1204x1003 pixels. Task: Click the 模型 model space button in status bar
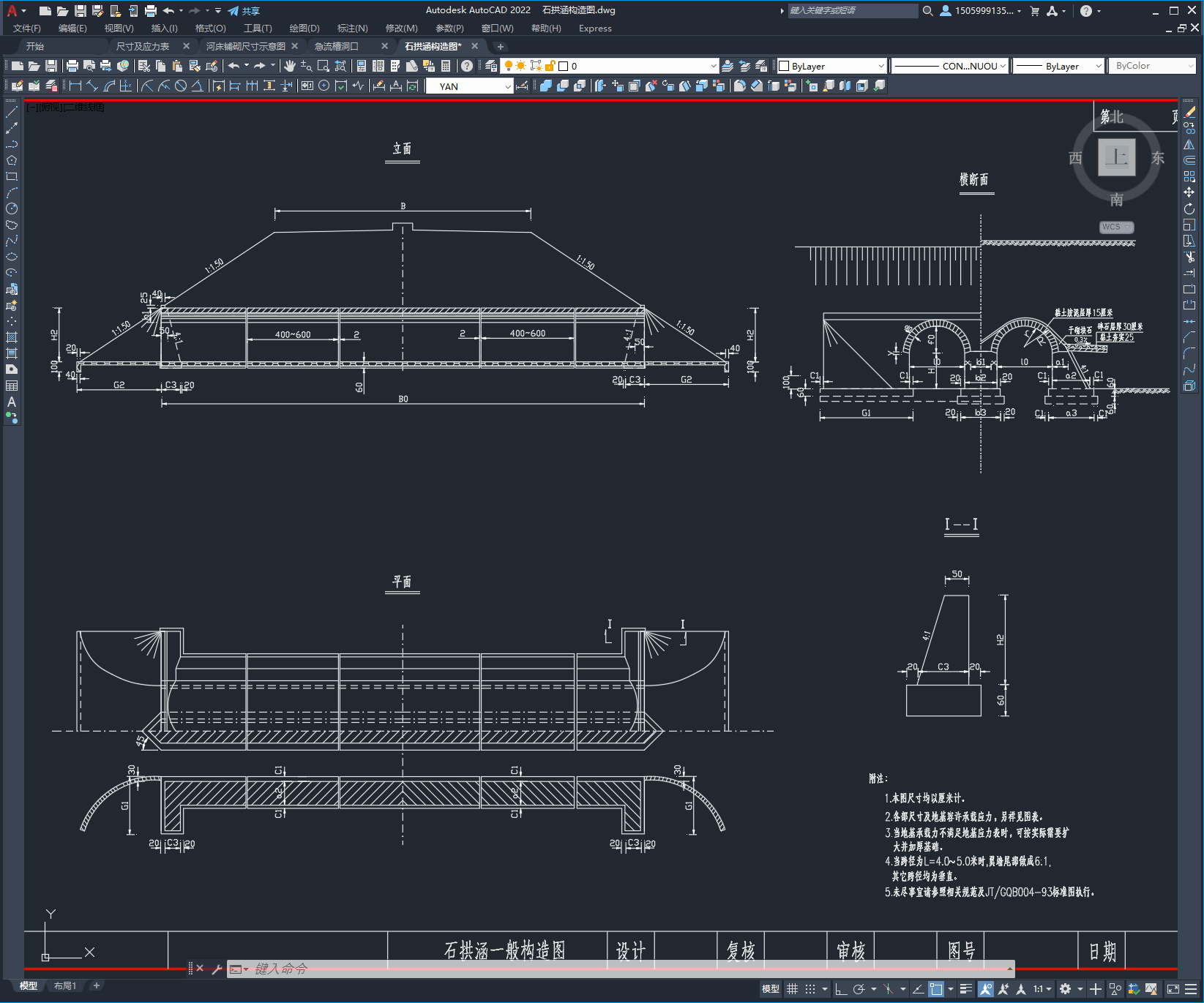[x=770, y=989]
